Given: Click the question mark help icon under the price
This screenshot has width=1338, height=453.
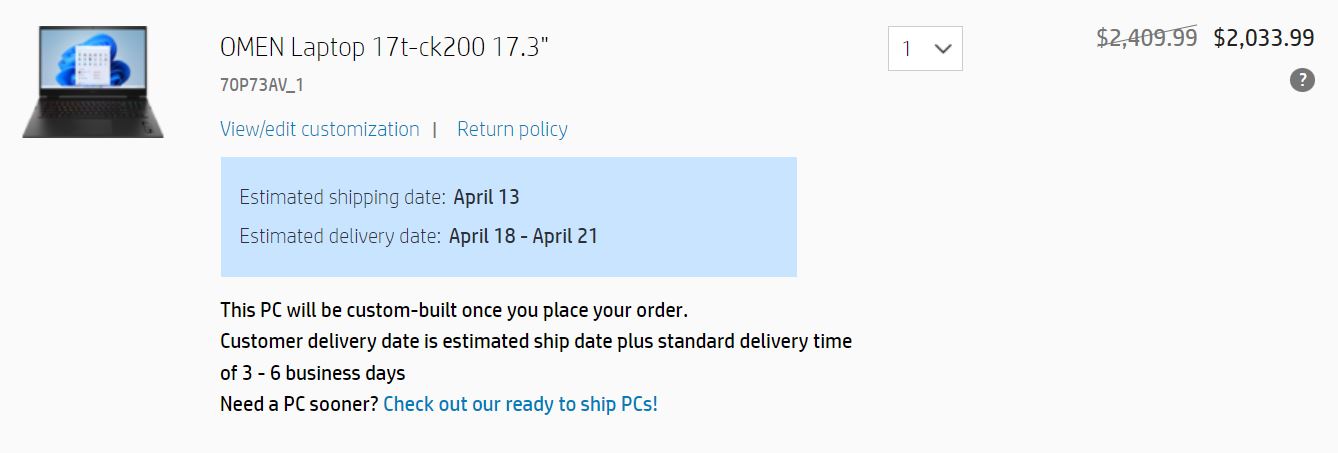Looking at the screenshot, I should [1301, 80].
